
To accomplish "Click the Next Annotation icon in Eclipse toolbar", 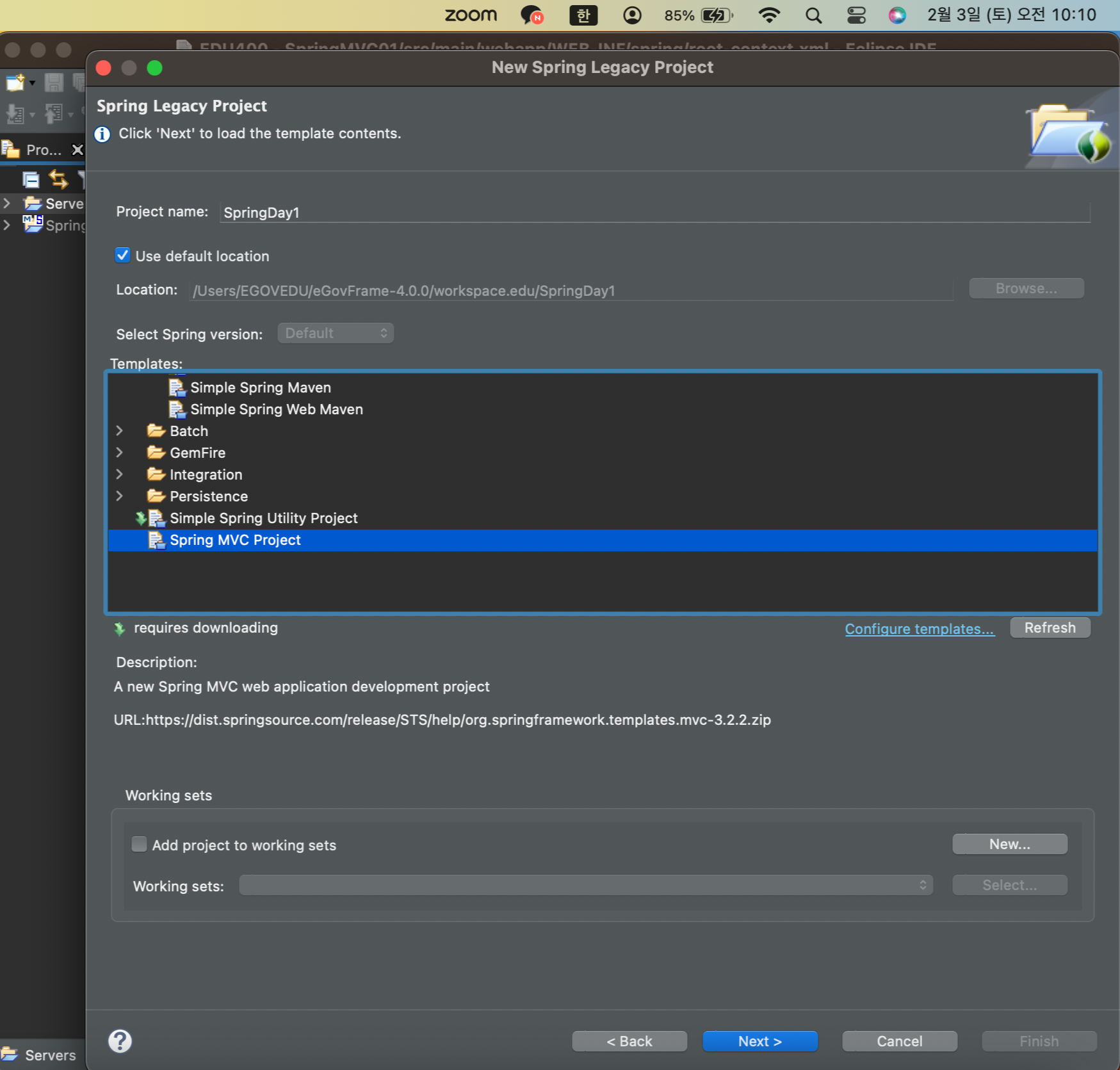I will [15, 115].
